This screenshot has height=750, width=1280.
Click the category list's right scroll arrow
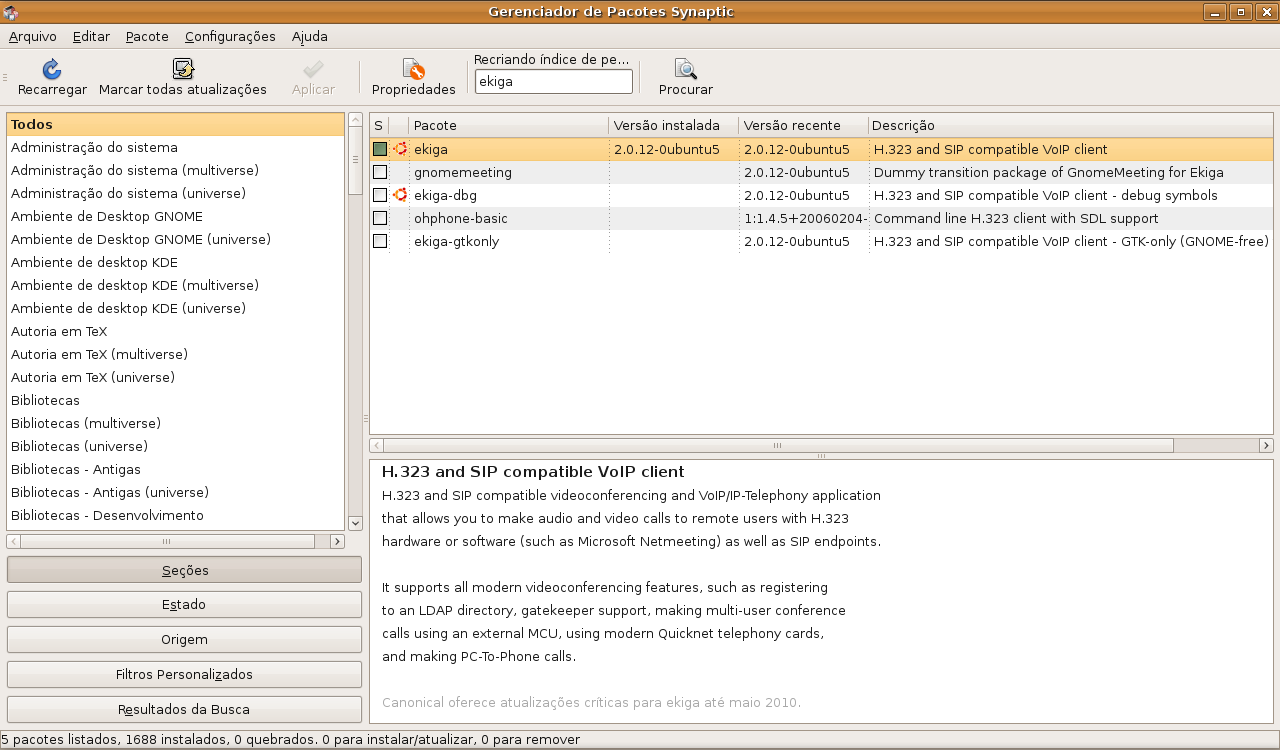[337, 541]
